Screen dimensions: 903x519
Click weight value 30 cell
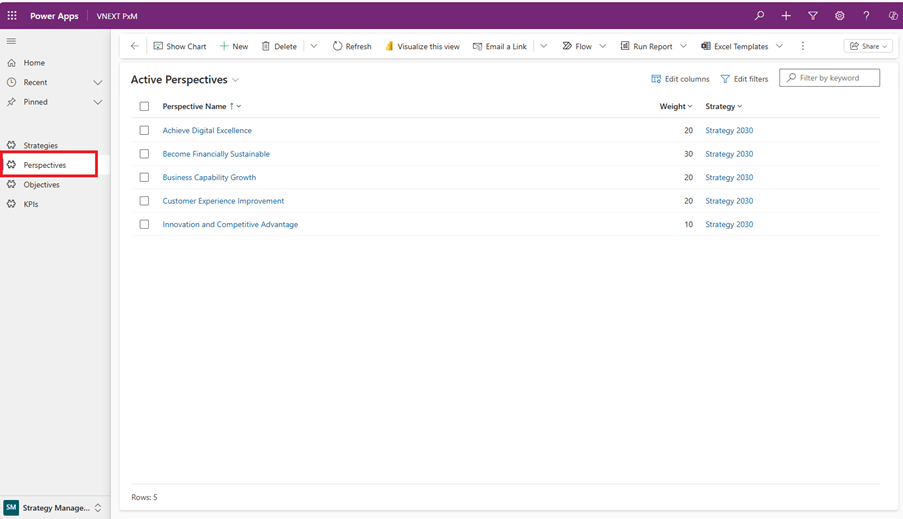[x=688, y=154]
